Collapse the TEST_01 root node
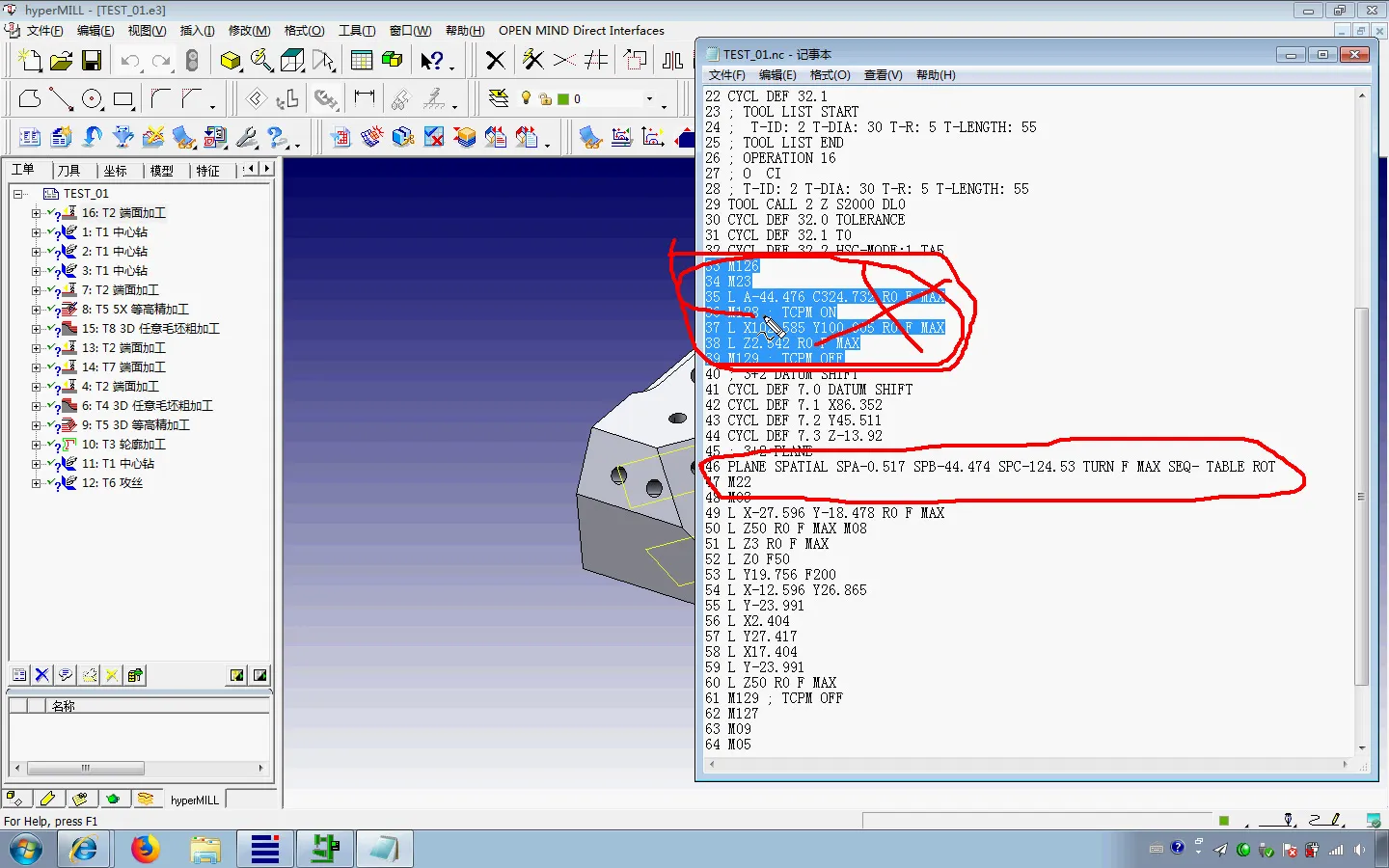1389x868 pixels. pyautogui.click(x=17, y=194)
